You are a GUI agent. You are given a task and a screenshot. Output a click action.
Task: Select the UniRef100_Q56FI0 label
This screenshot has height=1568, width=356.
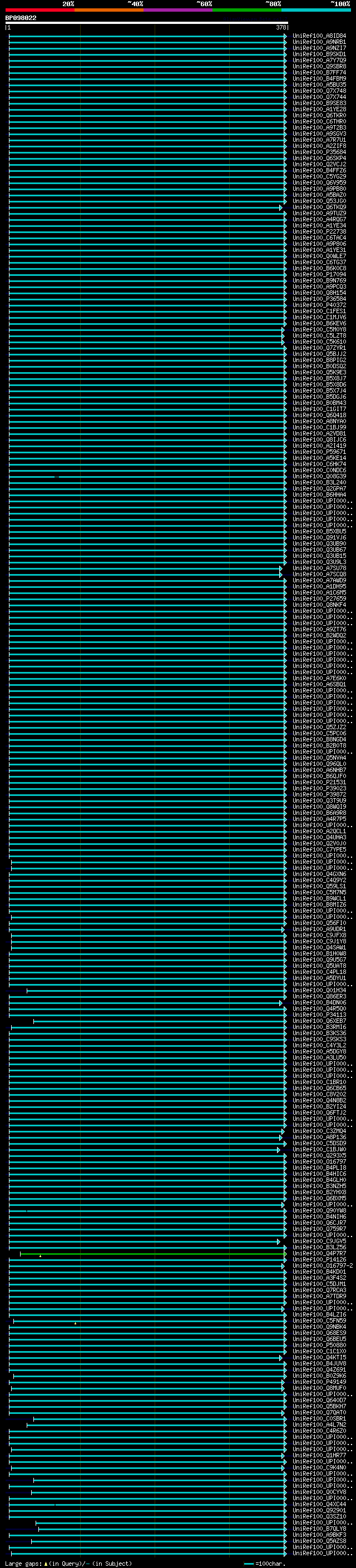pos(319,923)
